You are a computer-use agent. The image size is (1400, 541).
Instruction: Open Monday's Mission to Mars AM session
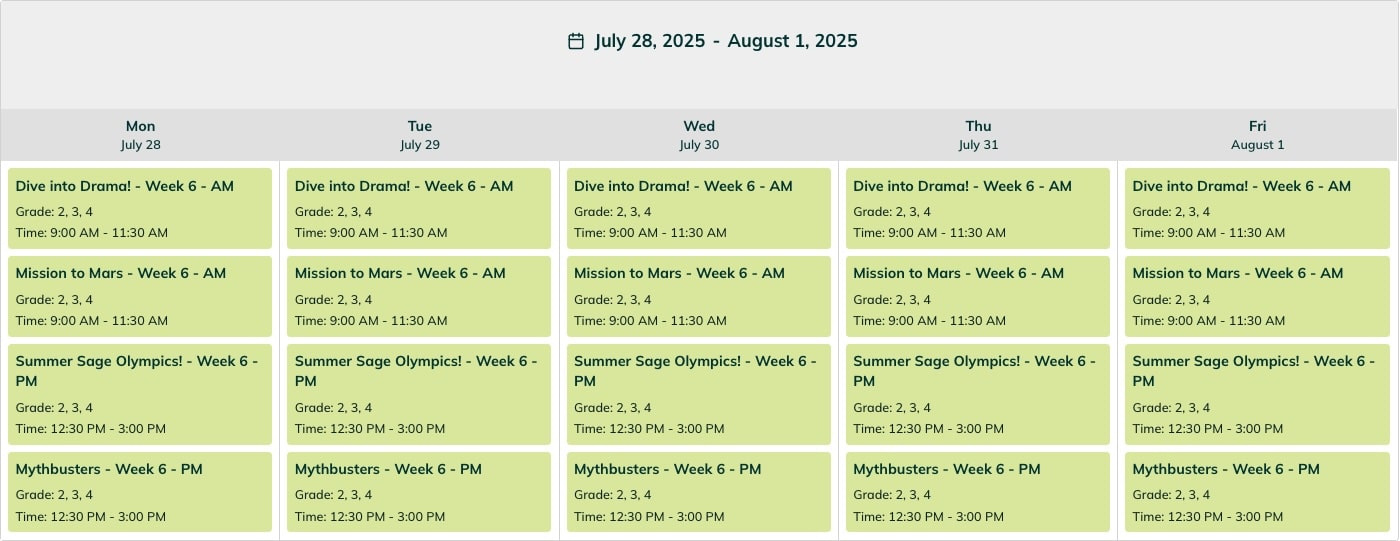click(140, 296)
